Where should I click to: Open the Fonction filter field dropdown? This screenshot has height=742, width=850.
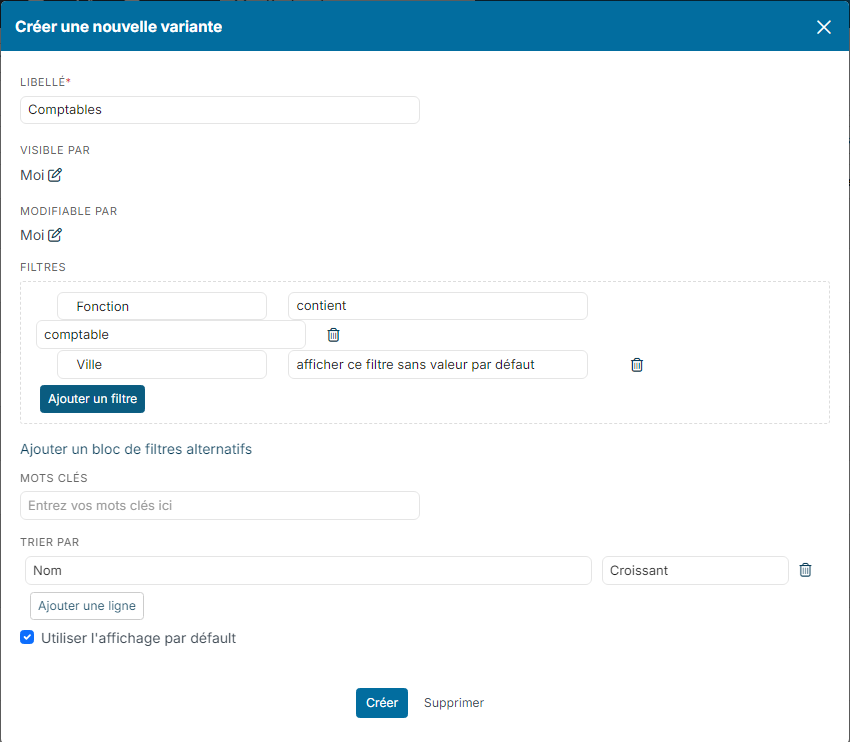click(162, 306)
